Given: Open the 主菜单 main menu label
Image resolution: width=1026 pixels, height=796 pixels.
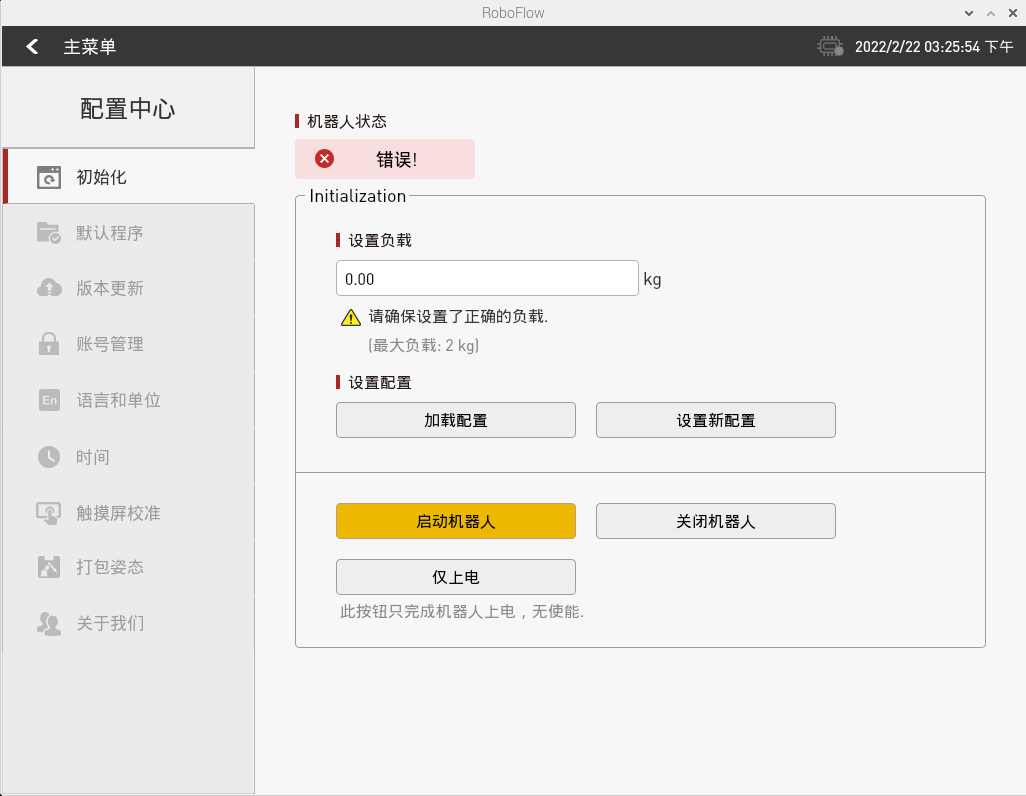Looking at the screenshot, I should click(90, 47).
